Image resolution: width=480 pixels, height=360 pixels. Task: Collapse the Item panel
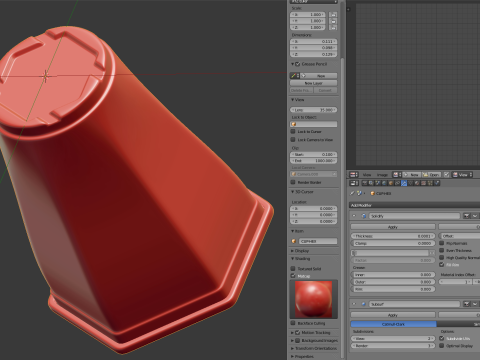pos(293,231)
